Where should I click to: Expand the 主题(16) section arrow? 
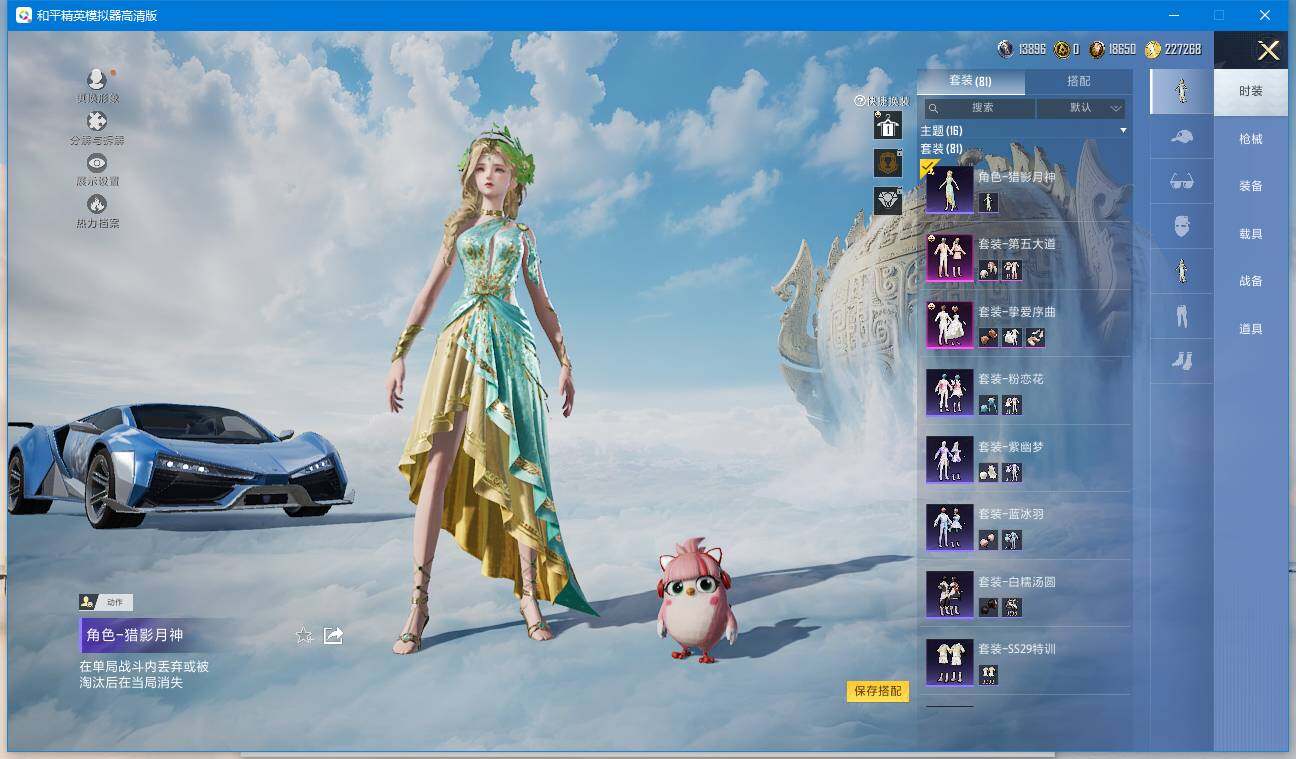(x=1123, y=131)
